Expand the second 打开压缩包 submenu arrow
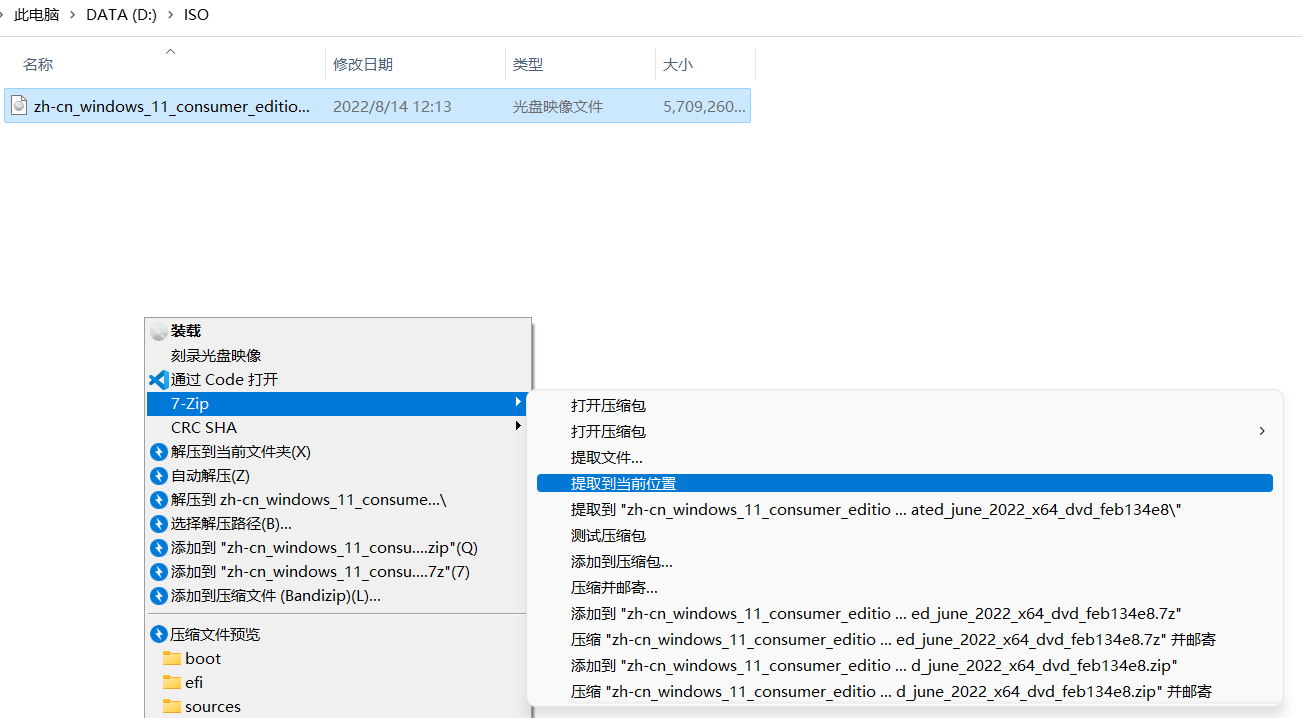 (x=1261, y=431)
